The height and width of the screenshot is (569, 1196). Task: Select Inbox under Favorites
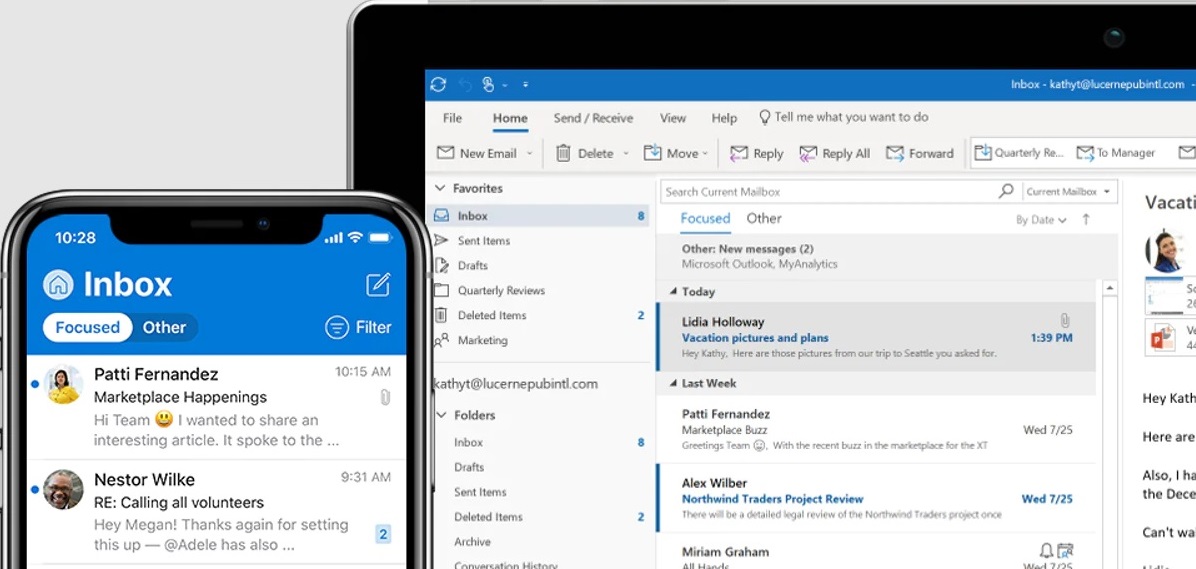tap(540, 216)
